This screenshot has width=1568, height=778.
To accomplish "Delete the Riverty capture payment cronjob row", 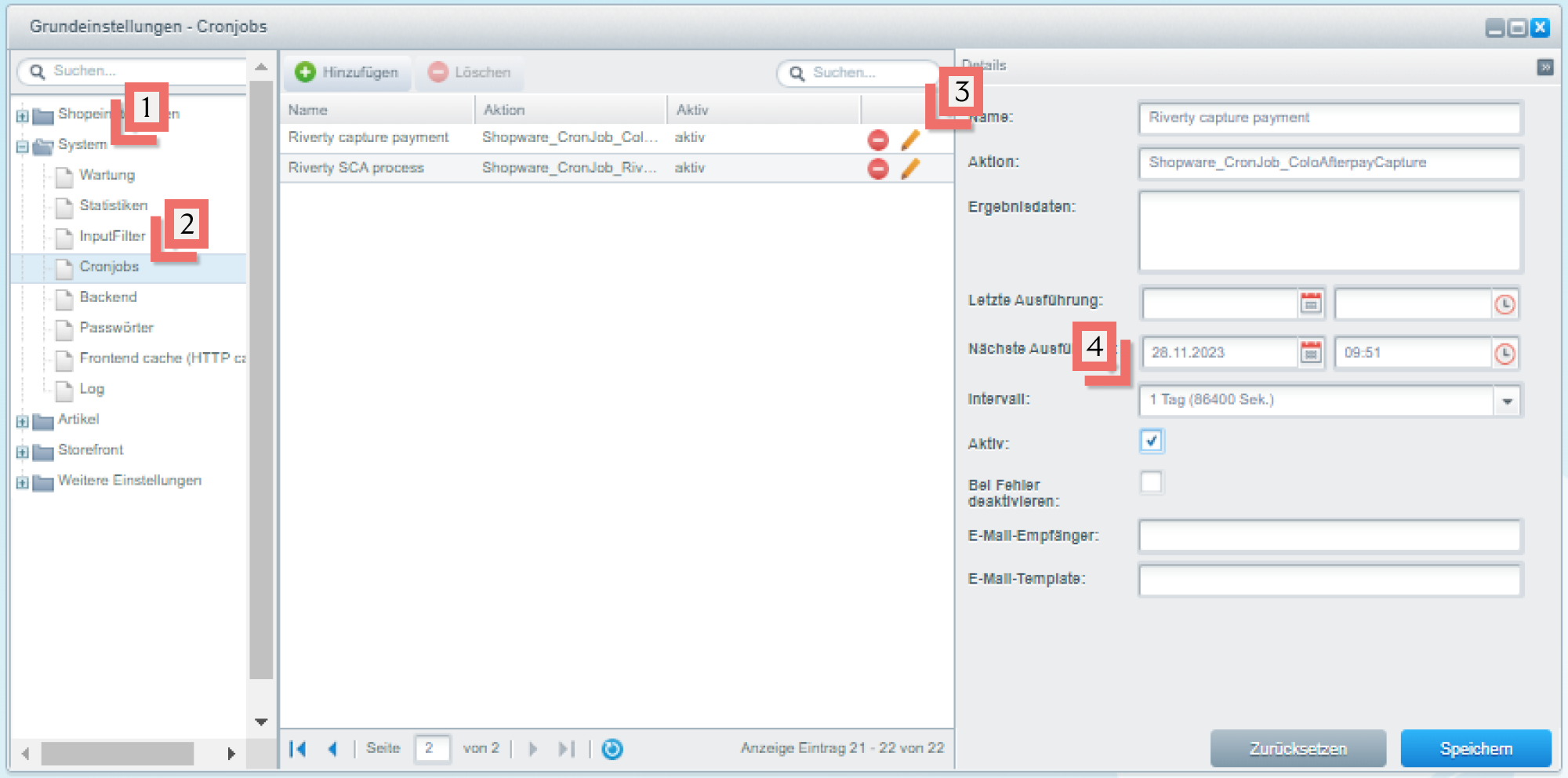I will pyautogui.click(x=878, y=140).
